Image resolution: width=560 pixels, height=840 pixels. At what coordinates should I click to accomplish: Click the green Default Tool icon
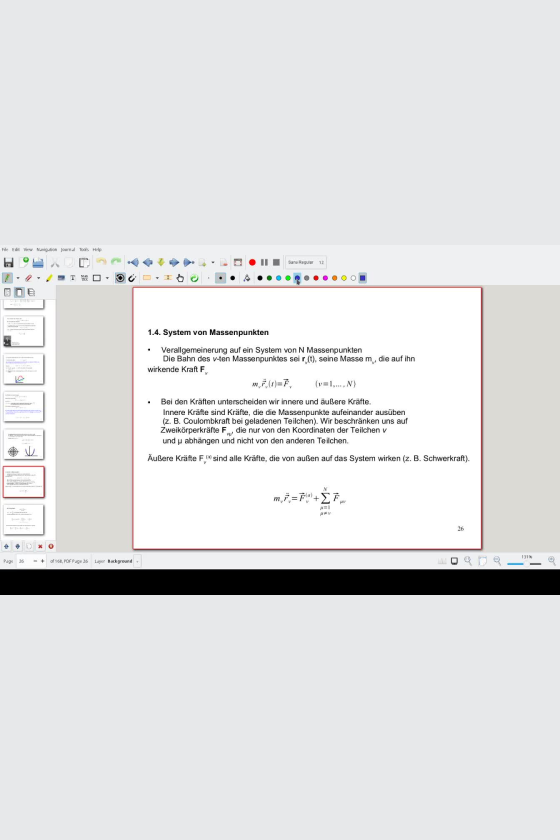194,278
